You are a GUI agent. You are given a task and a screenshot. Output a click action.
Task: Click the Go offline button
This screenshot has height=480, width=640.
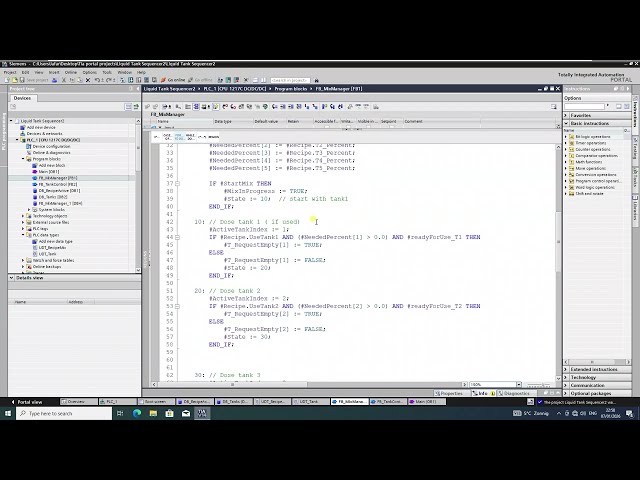point(200,80)
